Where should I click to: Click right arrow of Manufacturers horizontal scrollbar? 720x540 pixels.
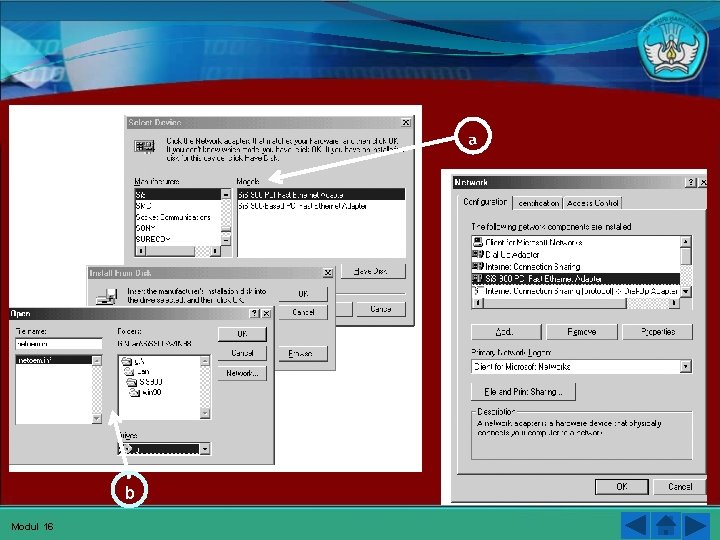[214, 251]
